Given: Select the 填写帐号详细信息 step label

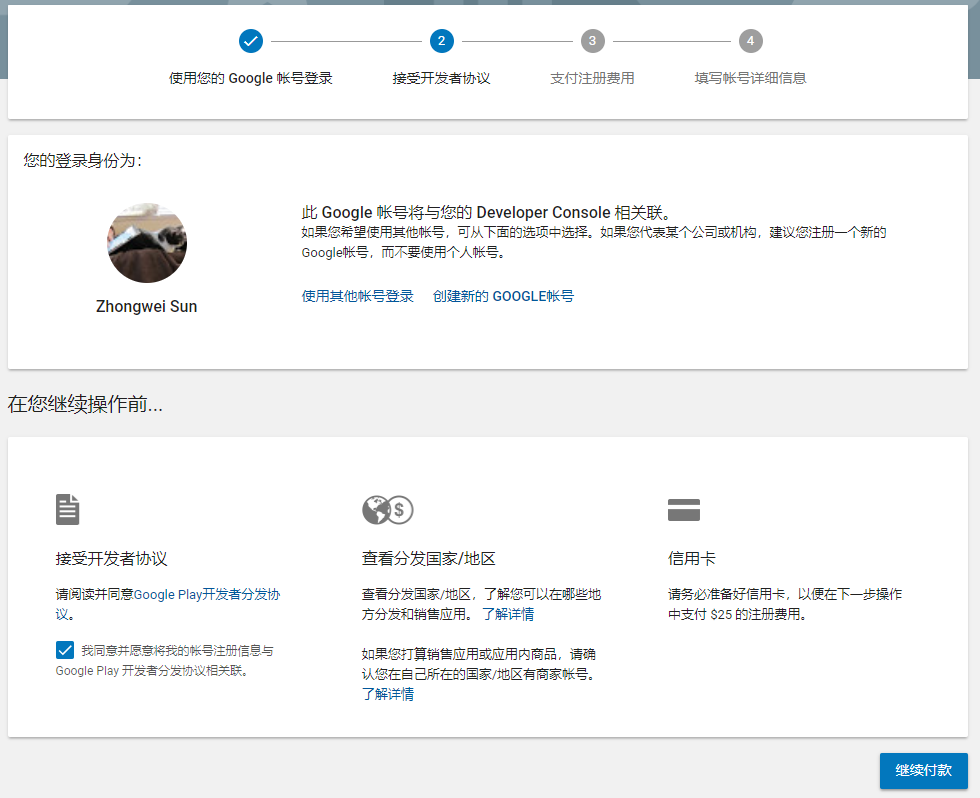Looking at the screenshot, I should tap(751, 78).
